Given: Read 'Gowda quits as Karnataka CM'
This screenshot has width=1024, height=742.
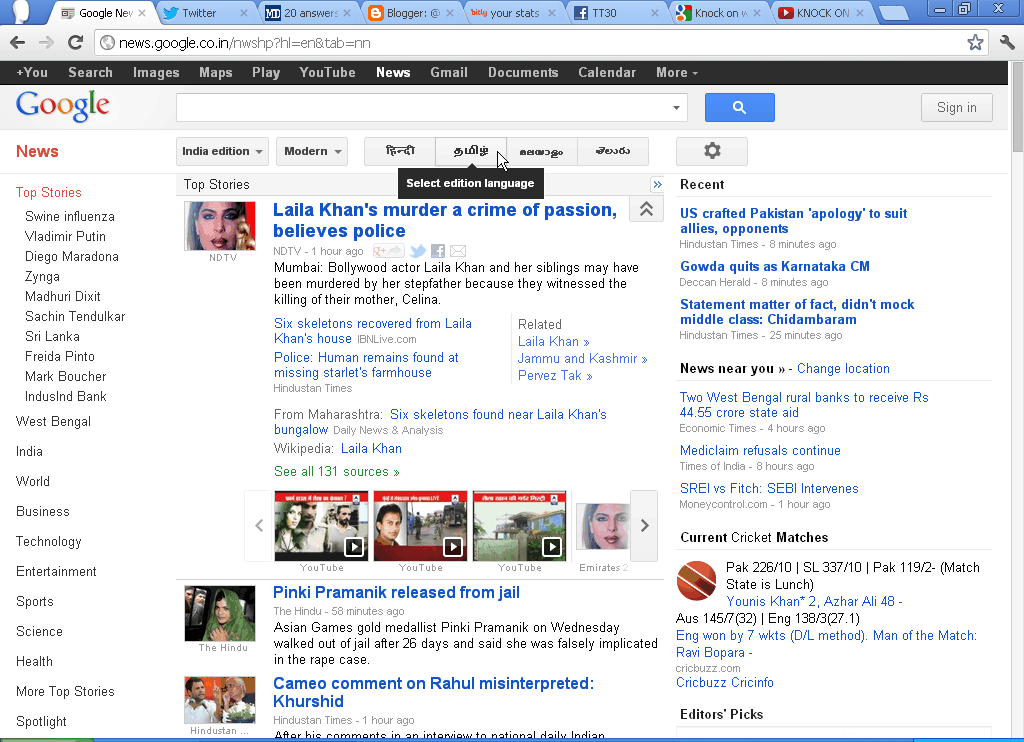Looking at the screenshot, I should [x=775, y=266].
